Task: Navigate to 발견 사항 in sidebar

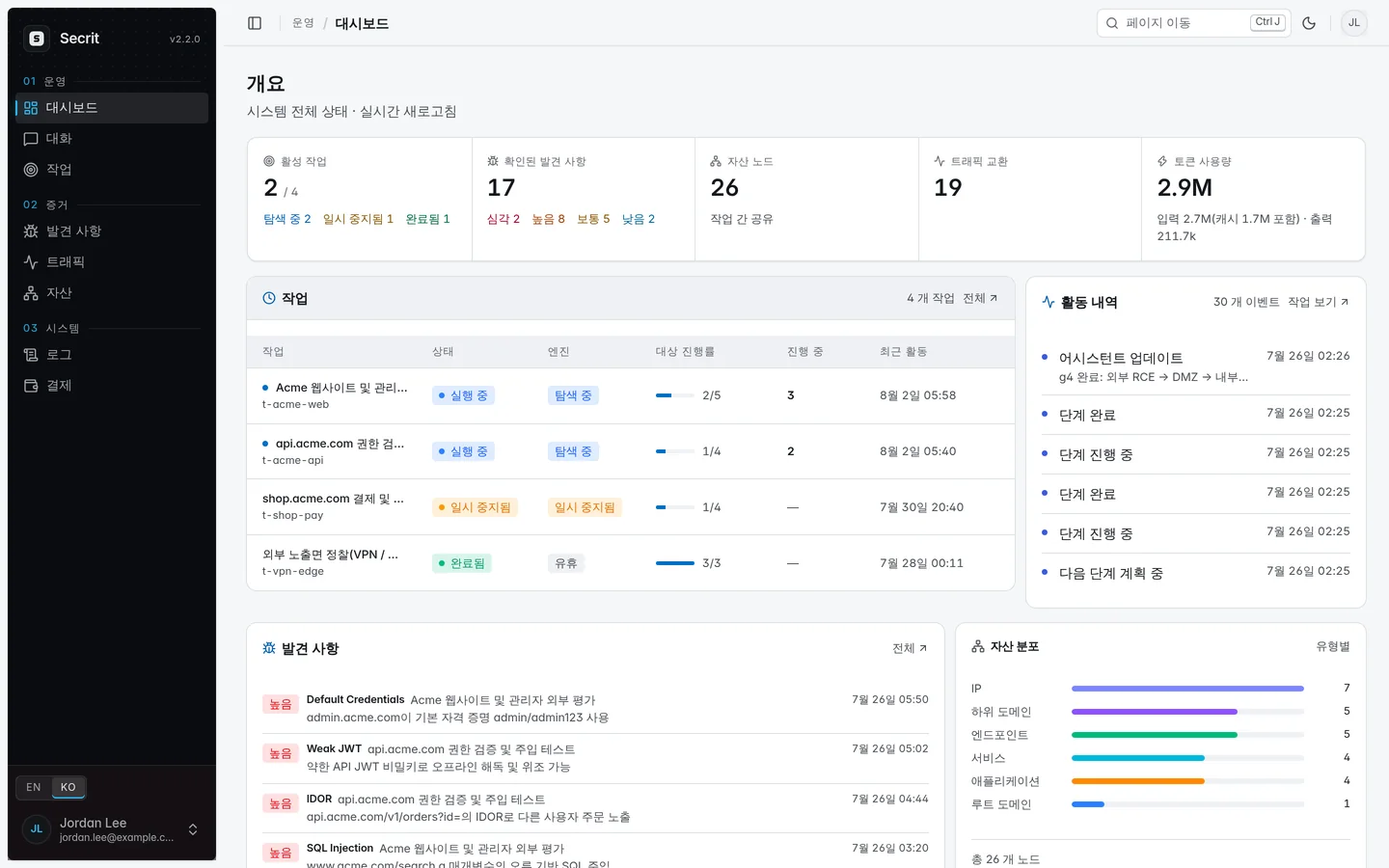Action: [112, 231]
